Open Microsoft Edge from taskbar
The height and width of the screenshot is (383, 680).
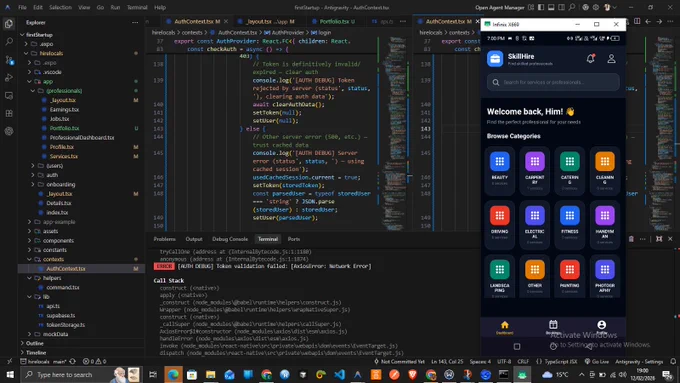click(x=173, y=374)
